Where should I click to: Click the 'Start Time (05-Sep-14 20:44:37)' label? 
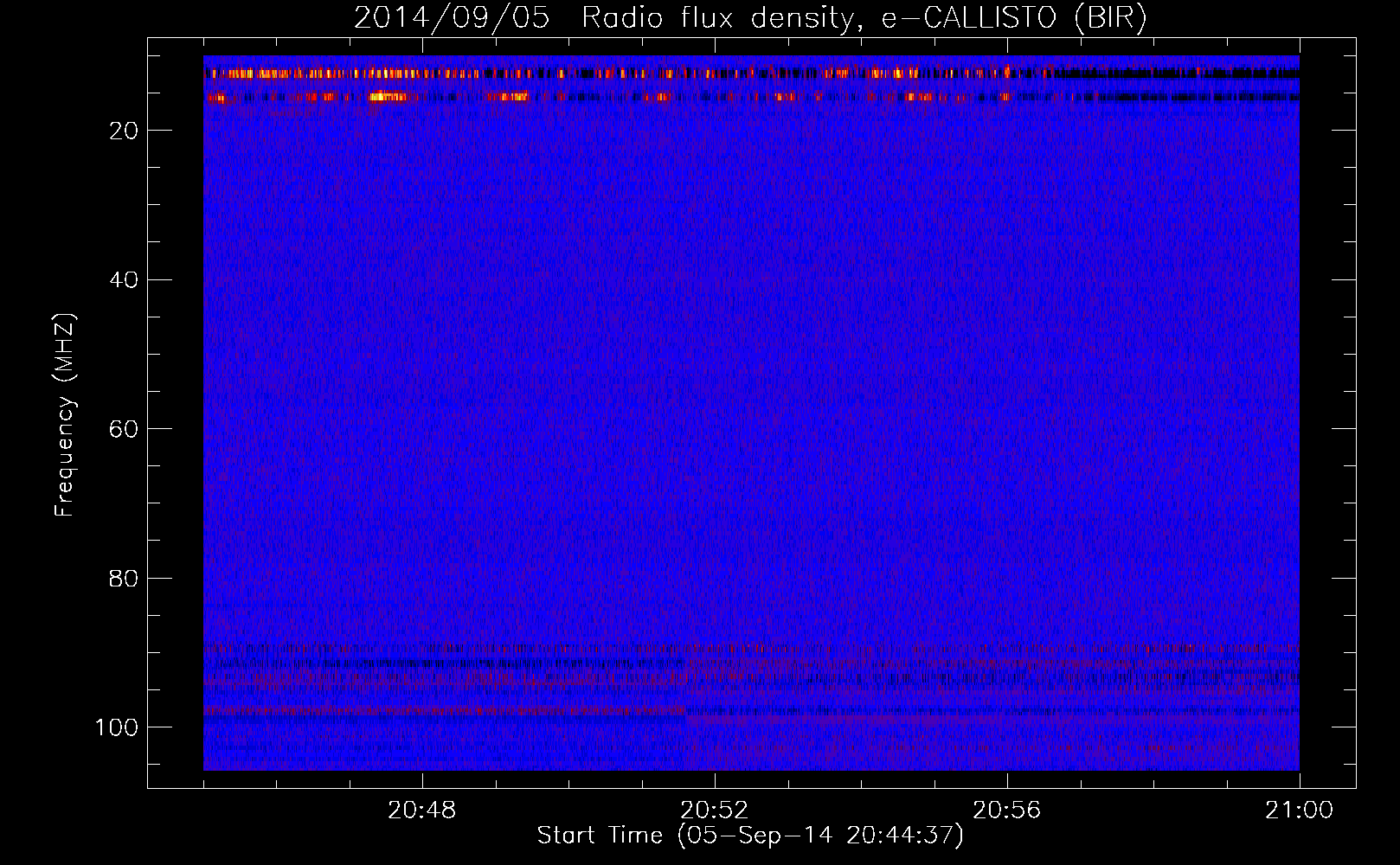point(750,836)
